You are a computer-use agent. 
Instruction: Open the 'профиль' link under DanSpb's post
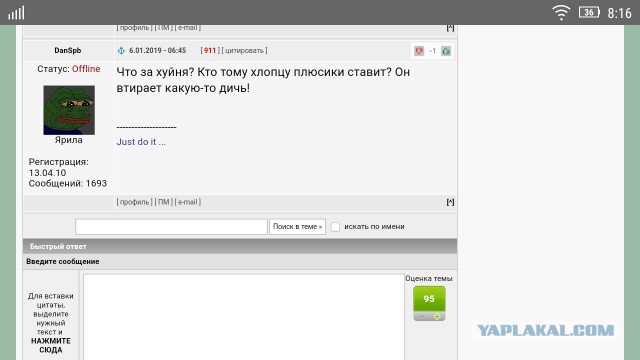coord(134,202)
